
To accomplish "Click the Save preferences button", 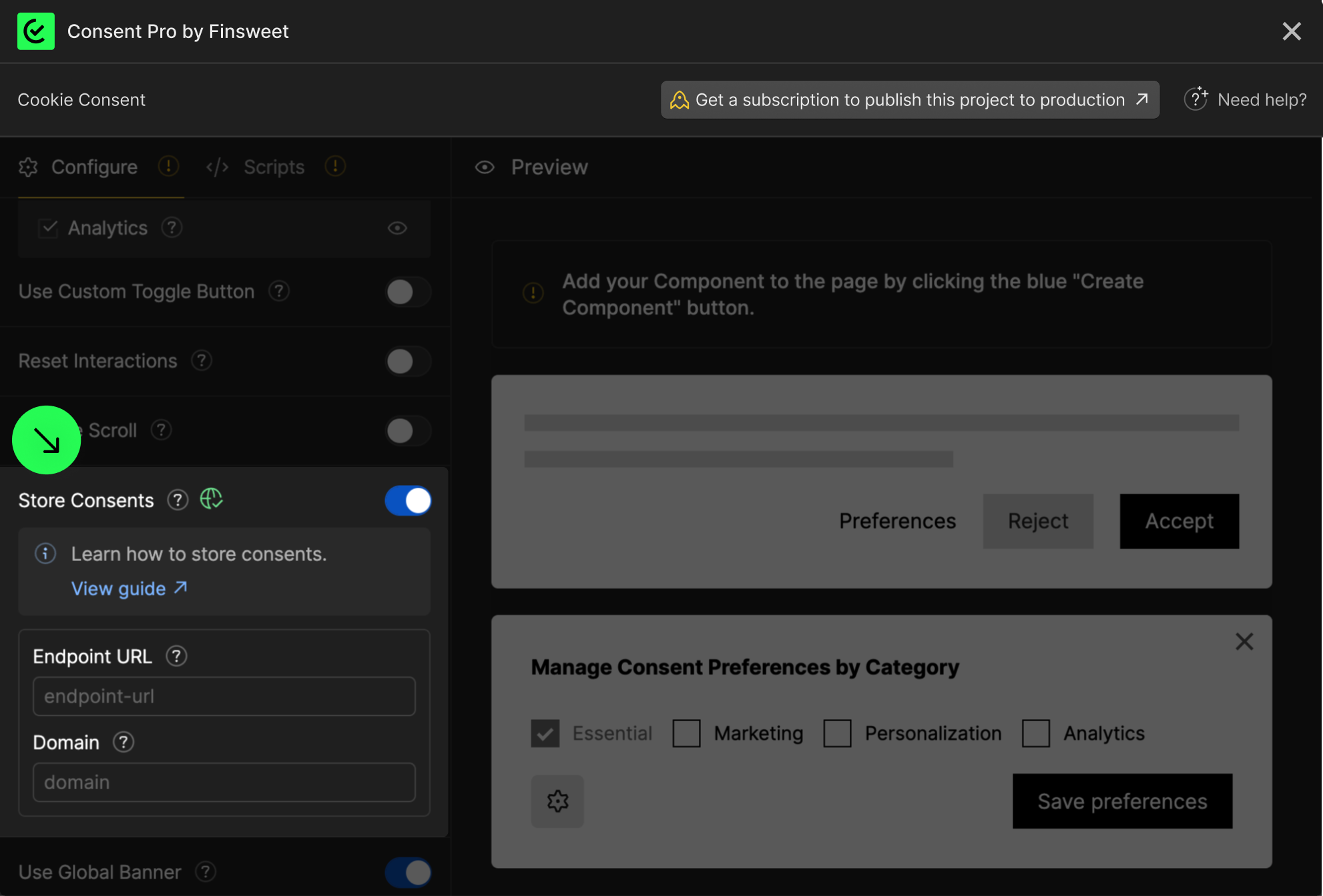I will click(1123, 801).
